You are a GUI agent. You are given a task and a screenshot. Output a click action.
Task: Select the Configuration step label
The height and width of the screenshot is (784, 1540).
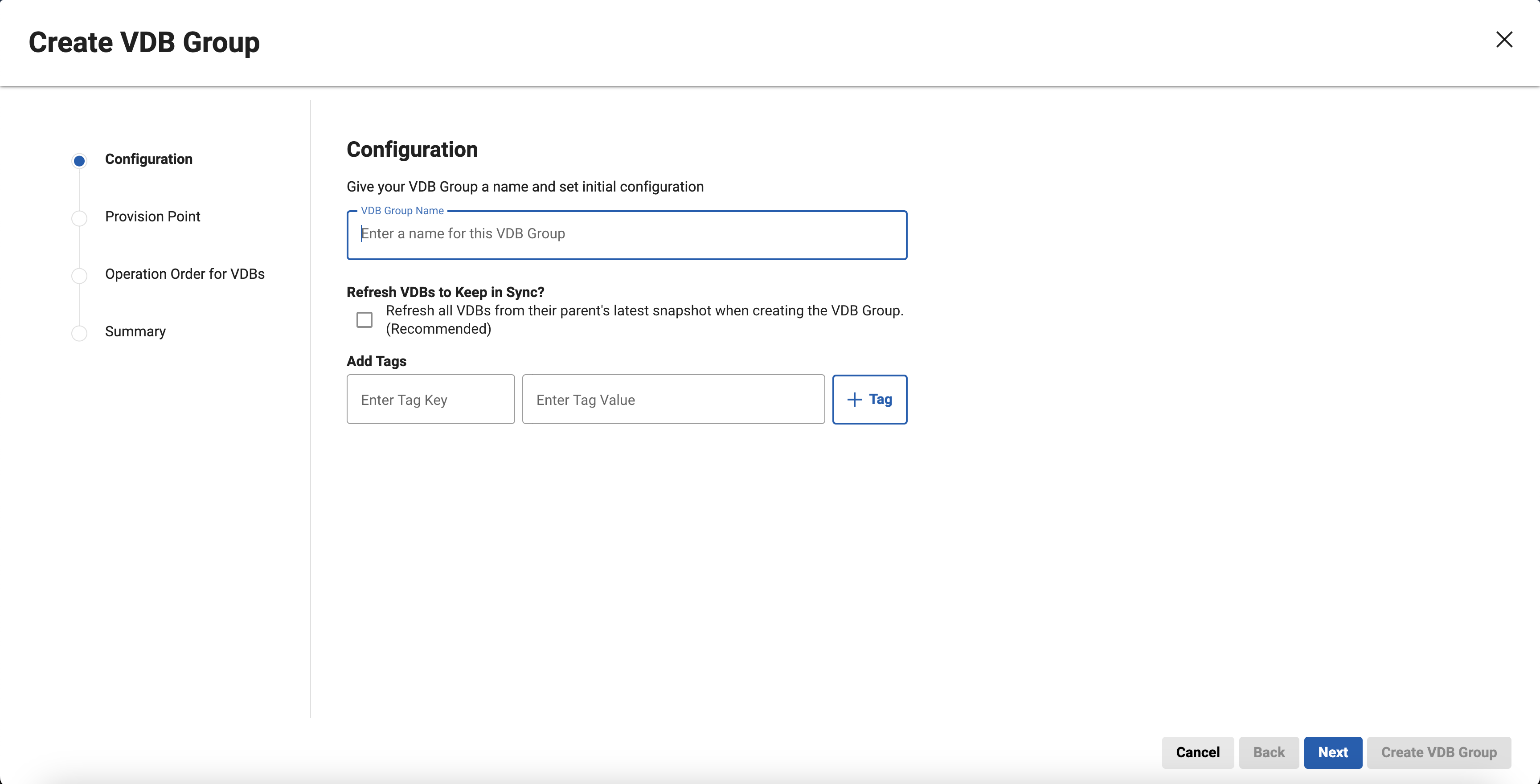coord(149,159)
